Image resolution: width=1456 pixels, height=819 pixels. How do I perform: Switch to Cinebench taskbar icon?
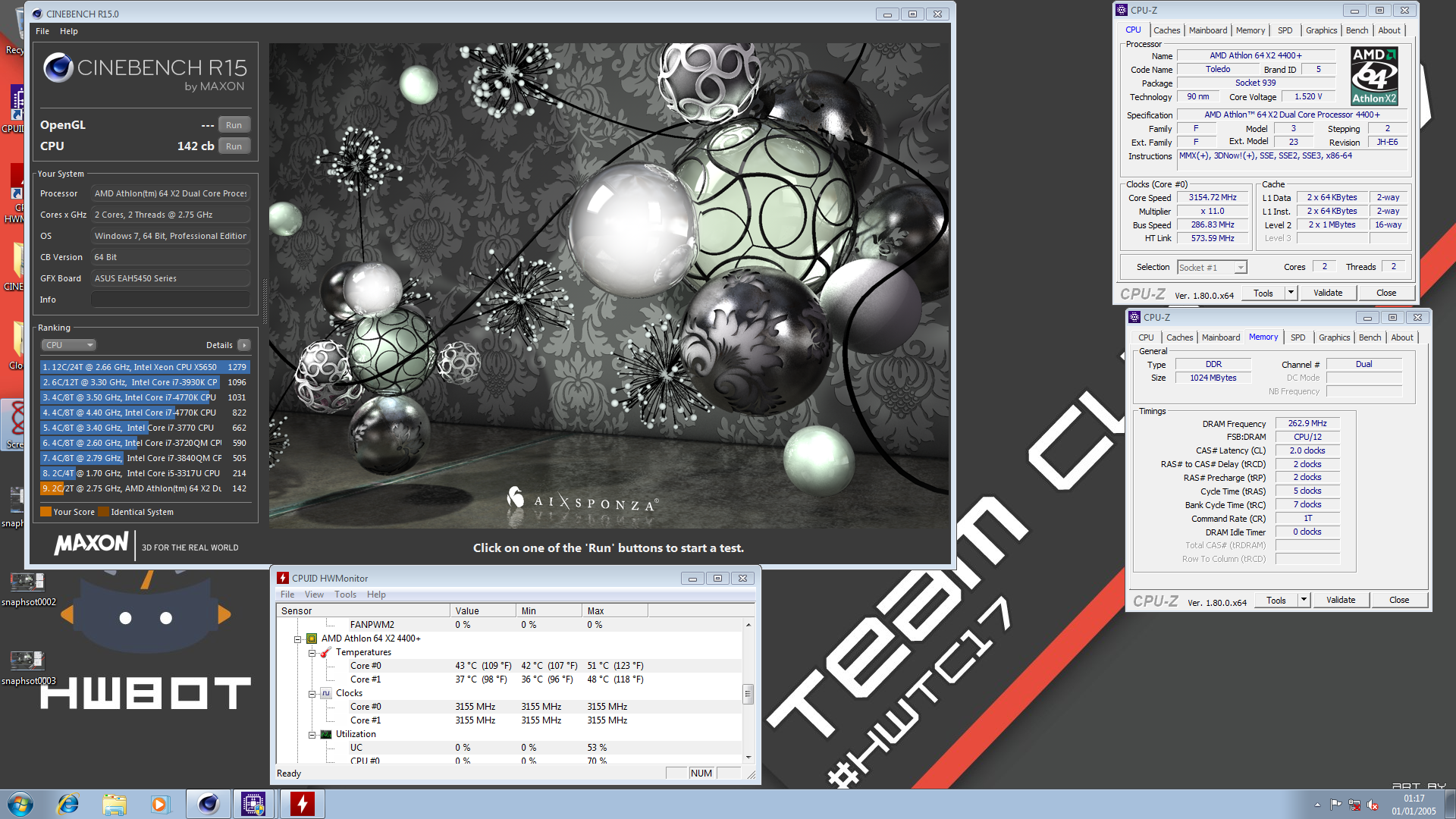pos(209,804)
